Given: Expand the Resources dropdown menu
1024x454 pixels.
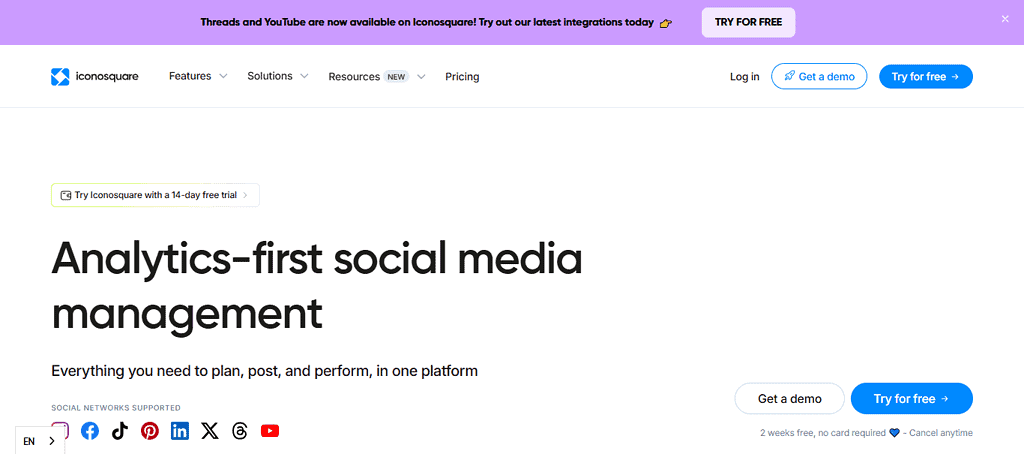Looking at the screenshot, I should [x=377, y=77].
